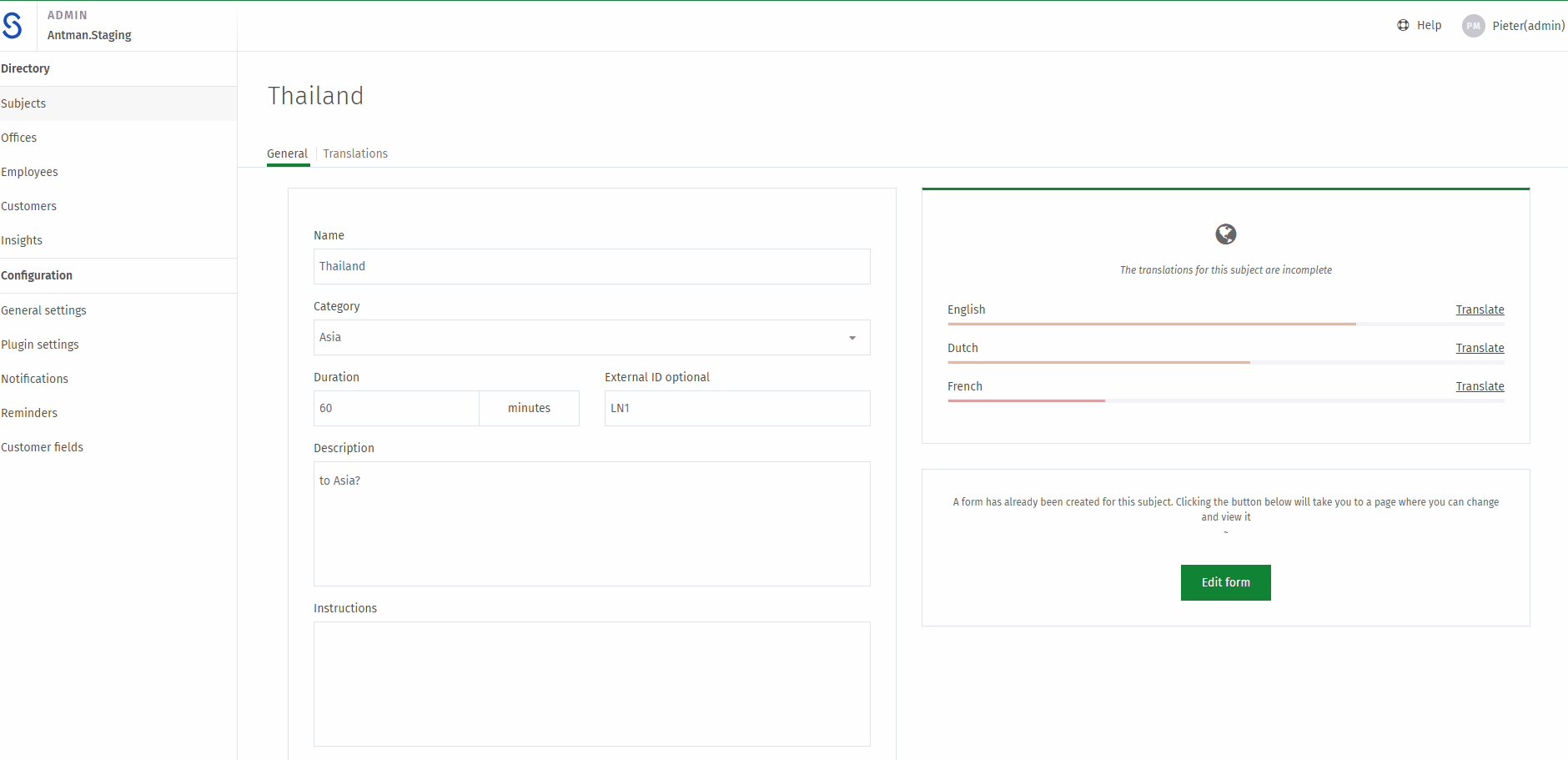This screenshot has width=1568, height=760.
Task: Click the Edit form button
Action: tap(1225, 582)
